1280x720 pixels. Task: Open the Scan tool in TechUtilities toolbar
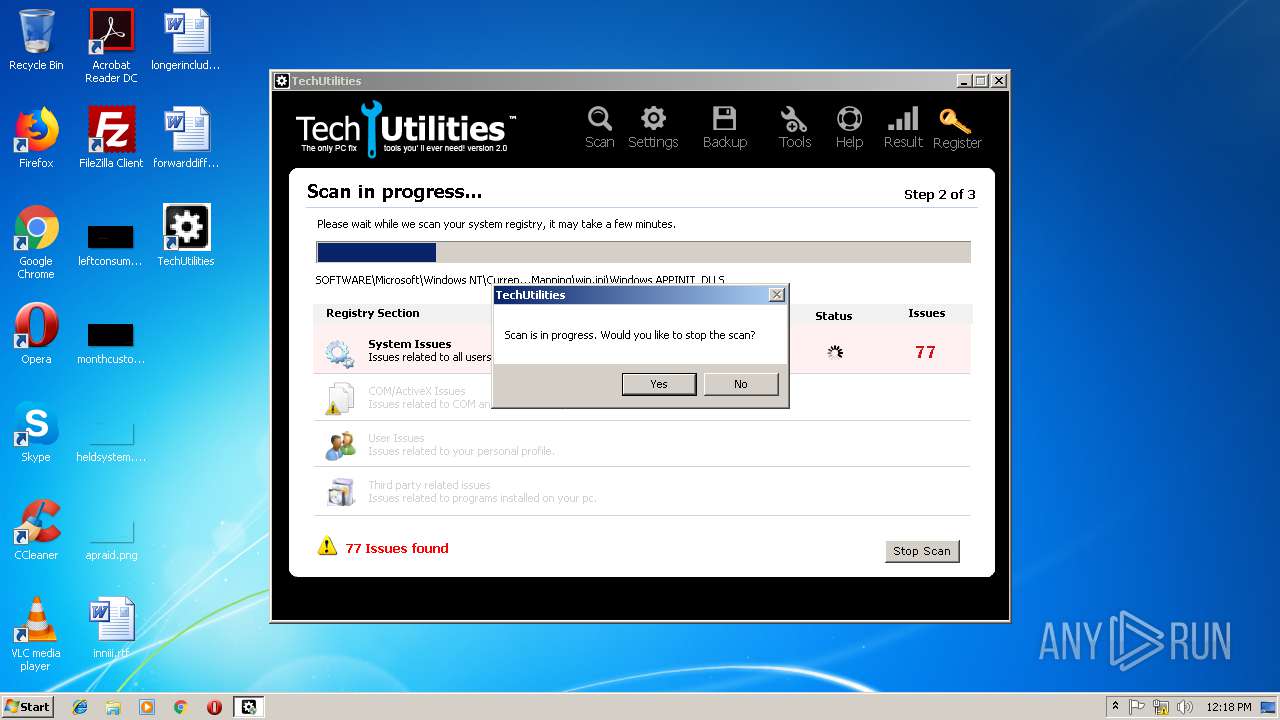coord(599,127)
